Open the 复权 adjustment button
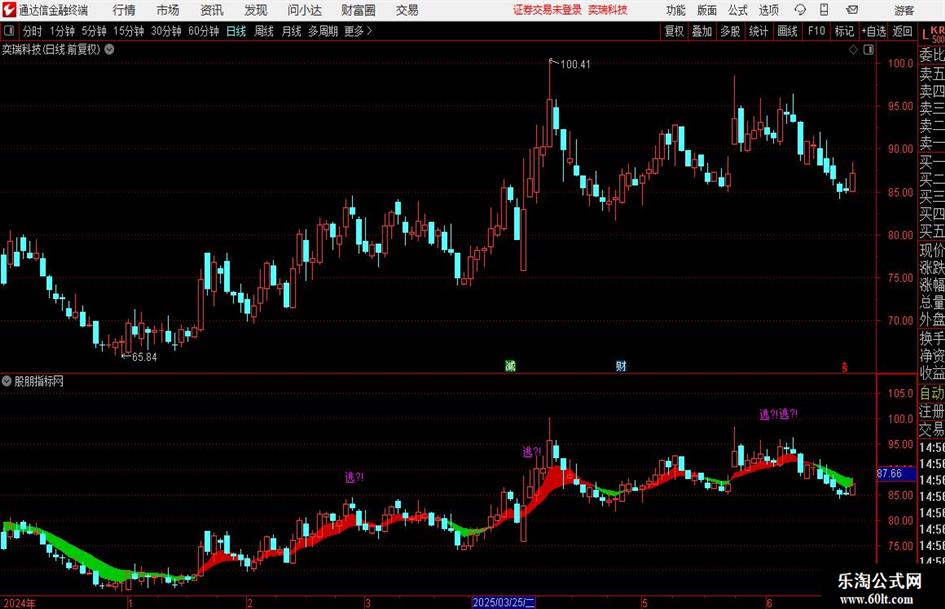Screen dimensions: 945x609 [x=674, y=31]
